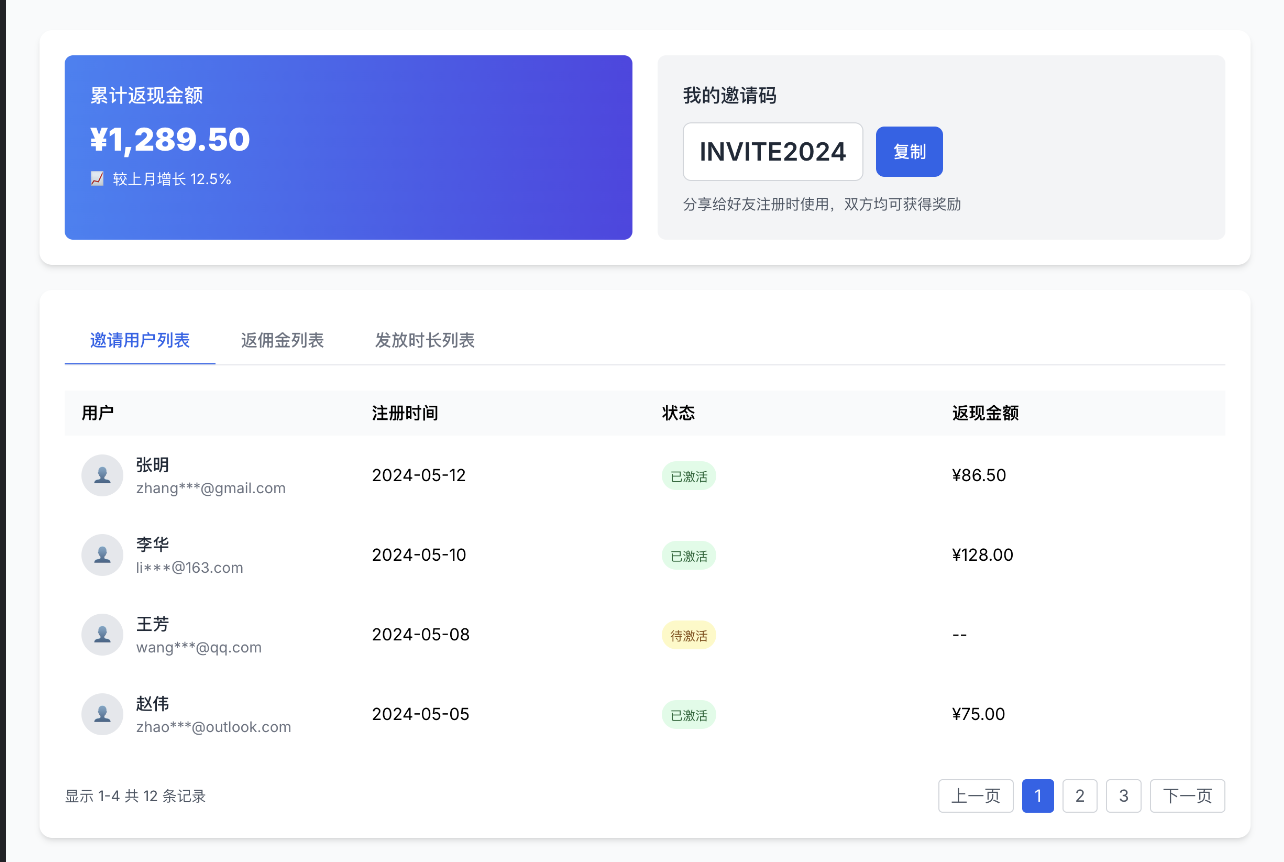Open the 发放时长列表 tab
1284x862 pixels.
pos(424,340)
